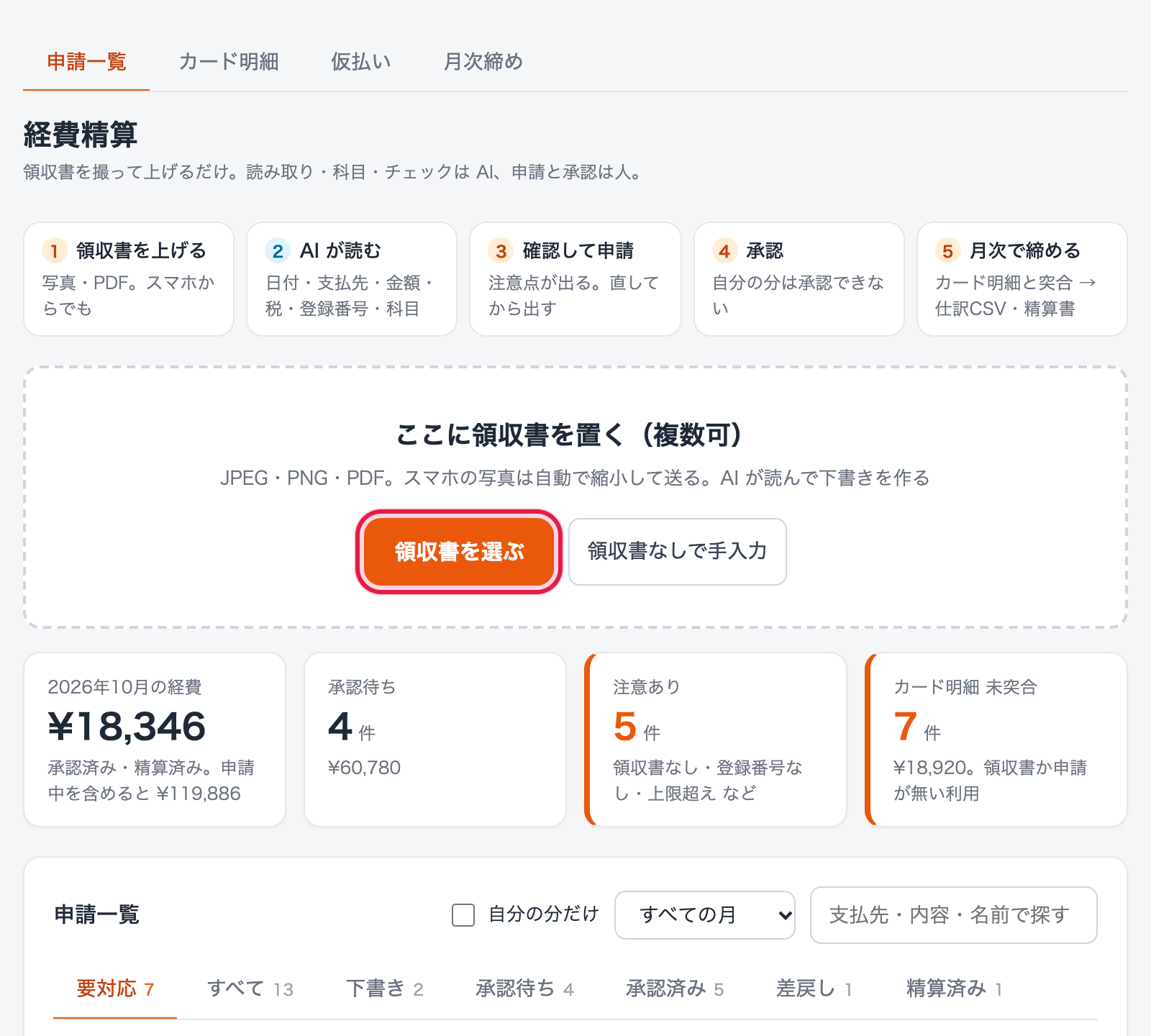1151x1036 pixels.
Task: Click the ¥18,346 amount
Action: [x=127, y=727]
